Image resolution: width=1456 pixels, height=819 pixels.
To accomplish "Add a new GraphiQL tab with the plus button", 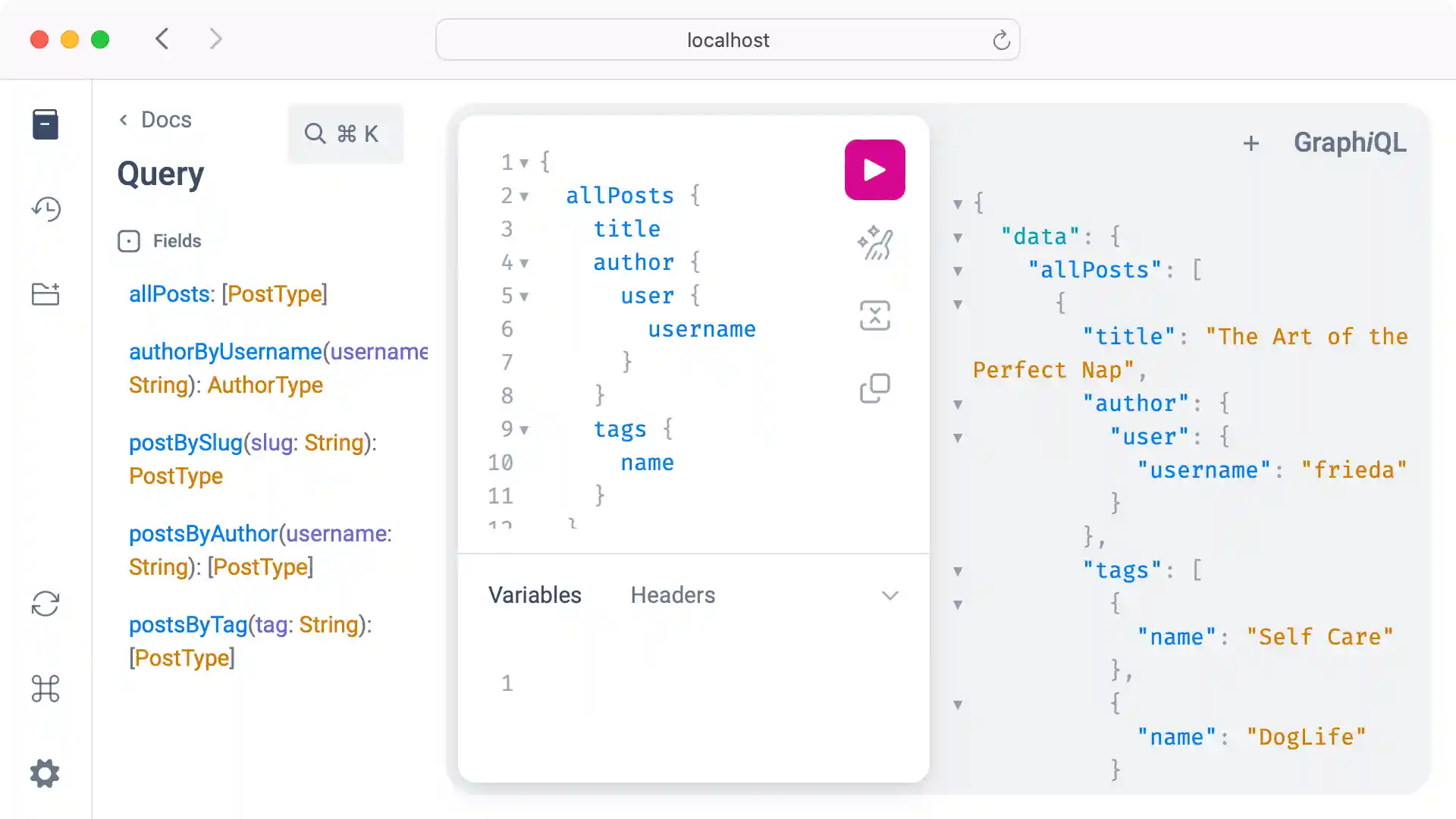I will (x=1251, y=143).
